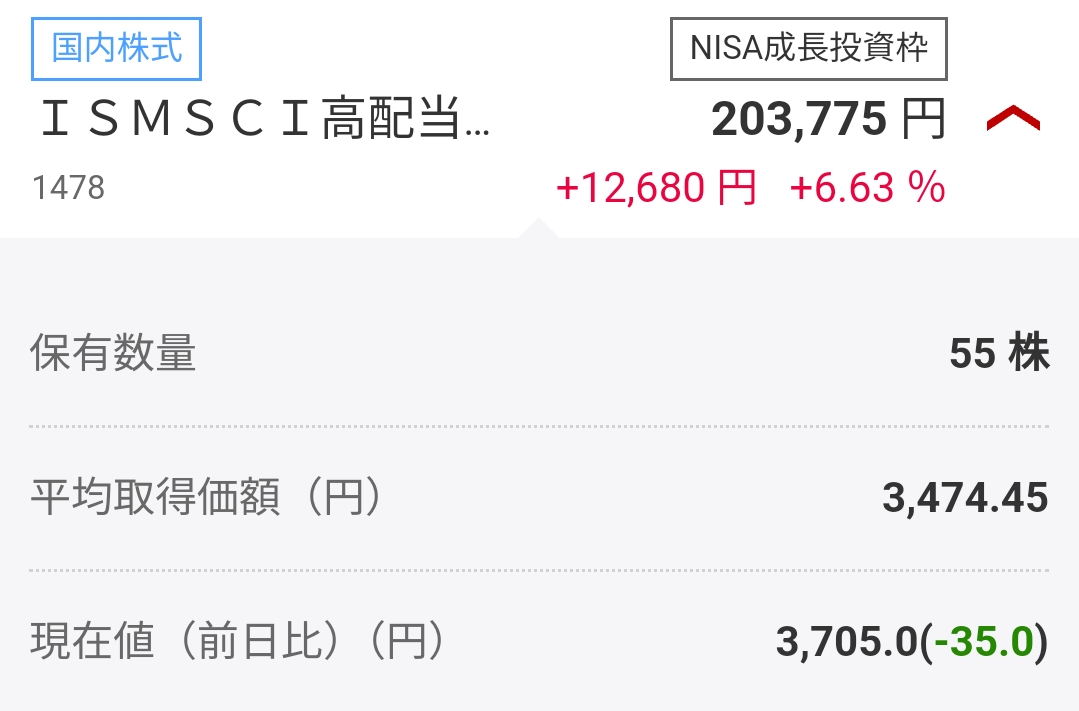Tap the 国内株式 category tag

pyautogui.click(x=117, y=48)
